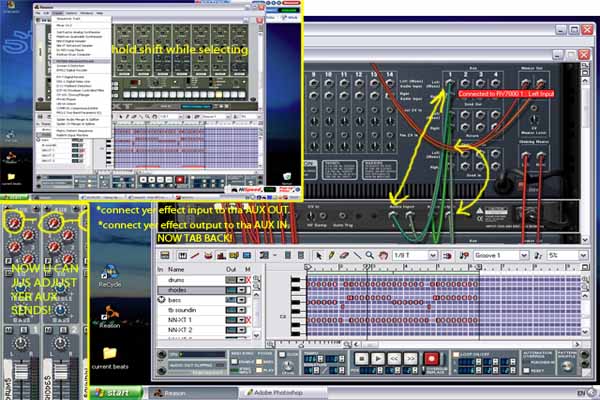
Task: Click the DRUMS channel fader in mixer
Action: click(21, 374)
